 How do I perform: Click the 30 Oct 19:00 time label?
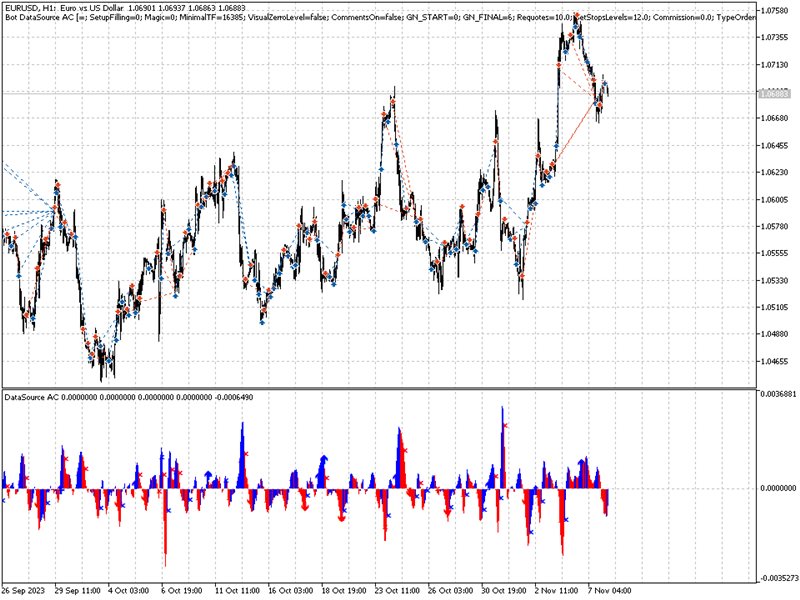pyautogui.click(x=504, y=590)
